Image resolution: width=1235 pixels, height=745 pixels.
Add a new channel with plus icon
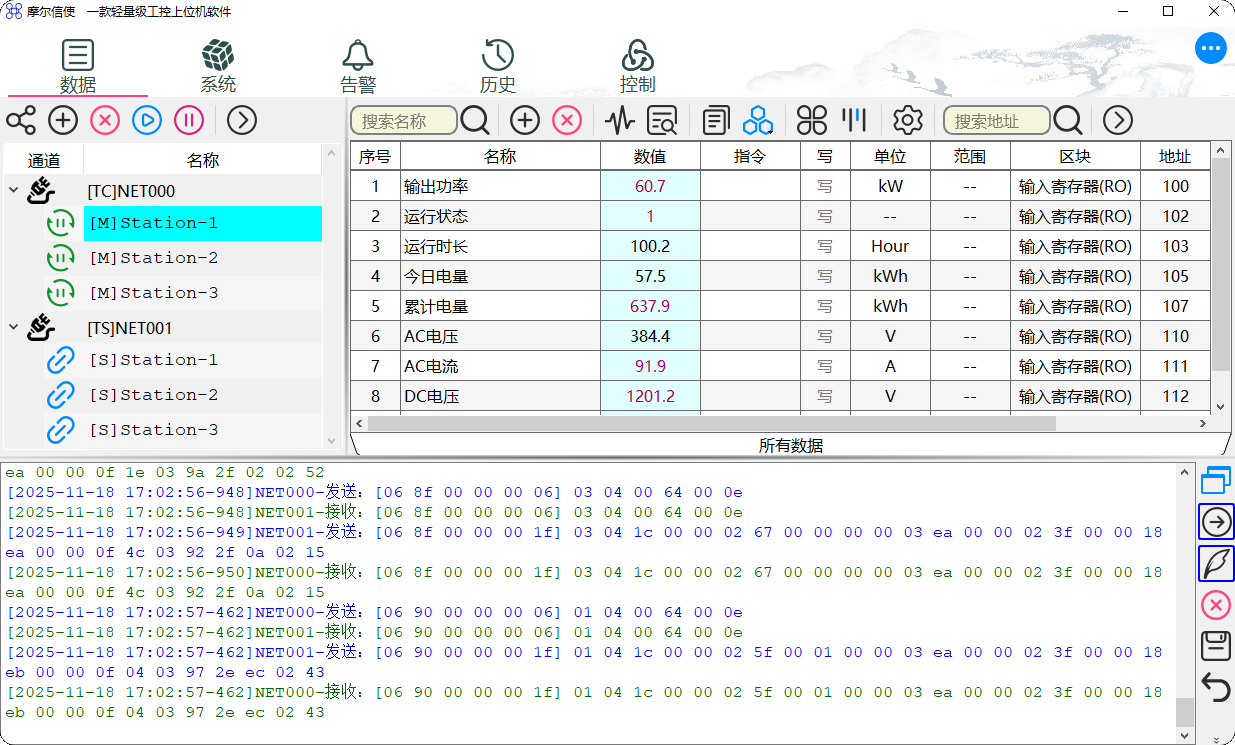63,121
